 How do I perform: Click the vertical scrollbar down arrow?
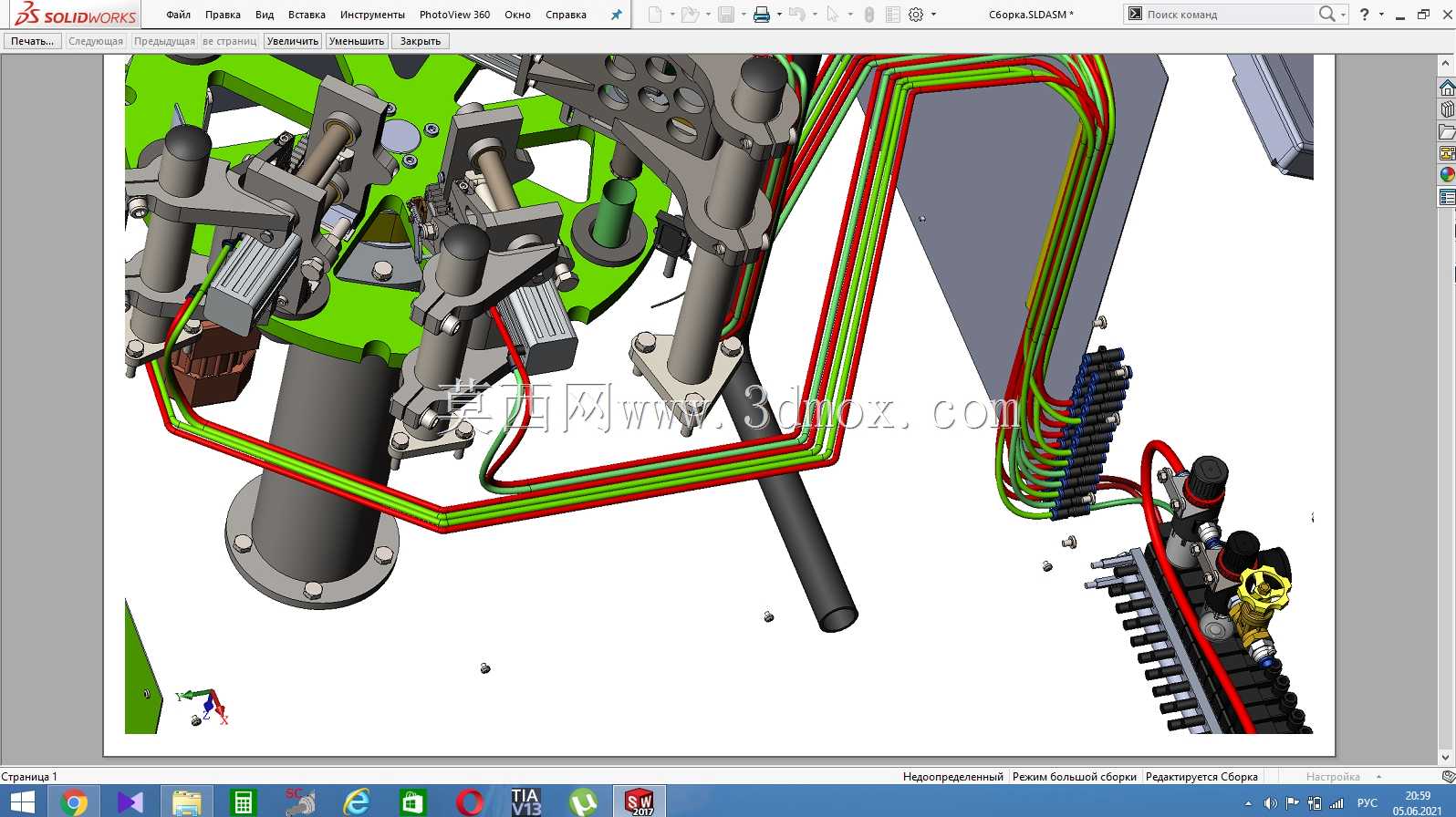(1444, 757)
